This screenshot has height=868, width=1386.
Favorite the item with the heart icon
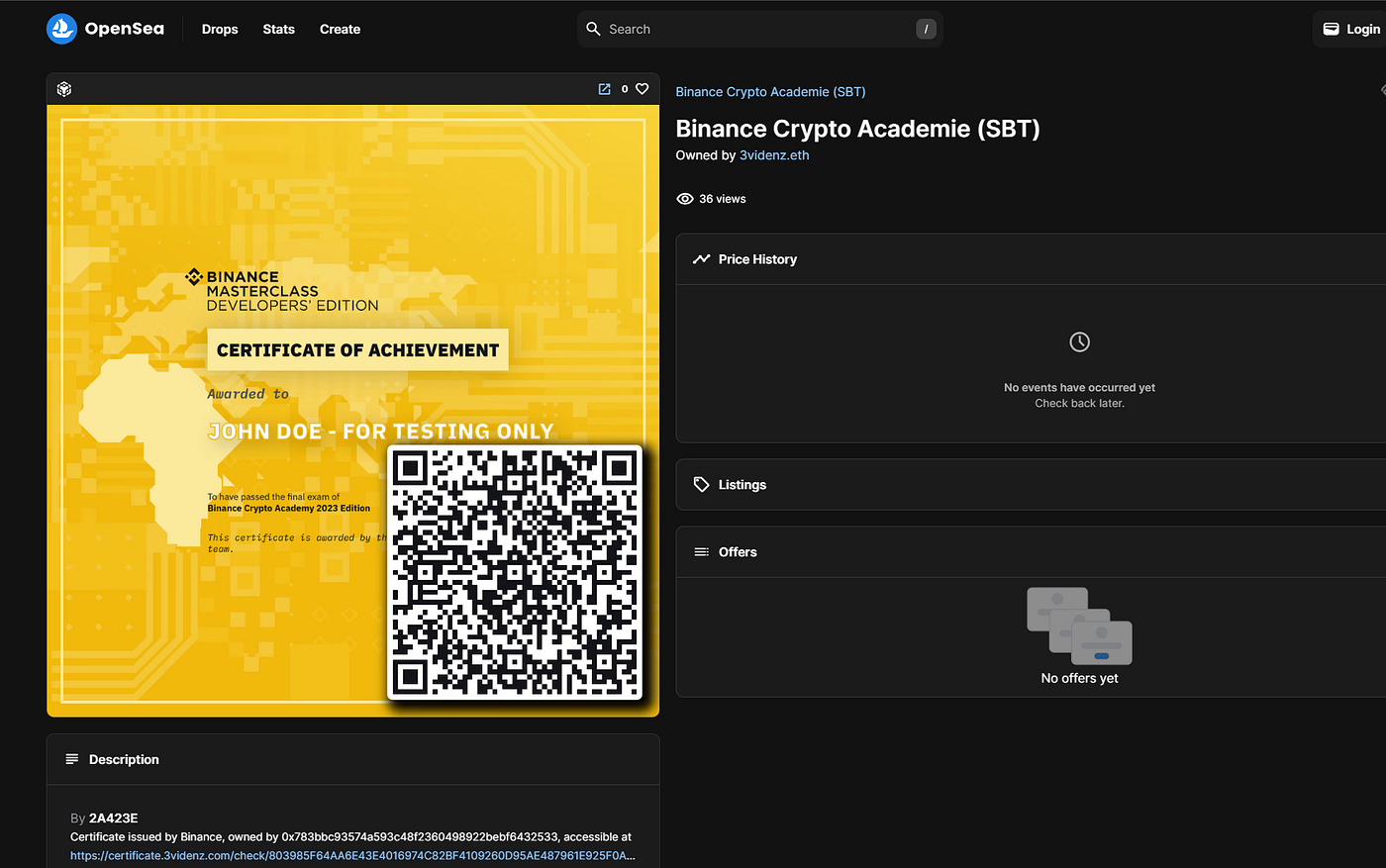[x=642, y=89]
